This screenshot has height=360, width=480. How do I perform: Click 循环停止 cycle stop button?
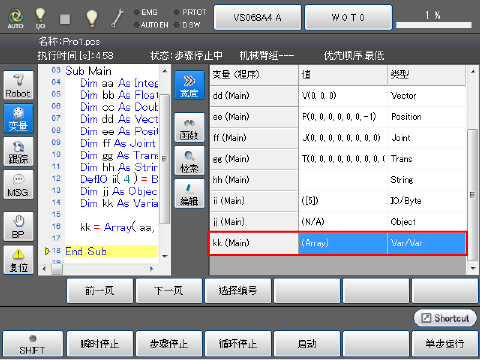pyautogui.click(x=238, y=344)
